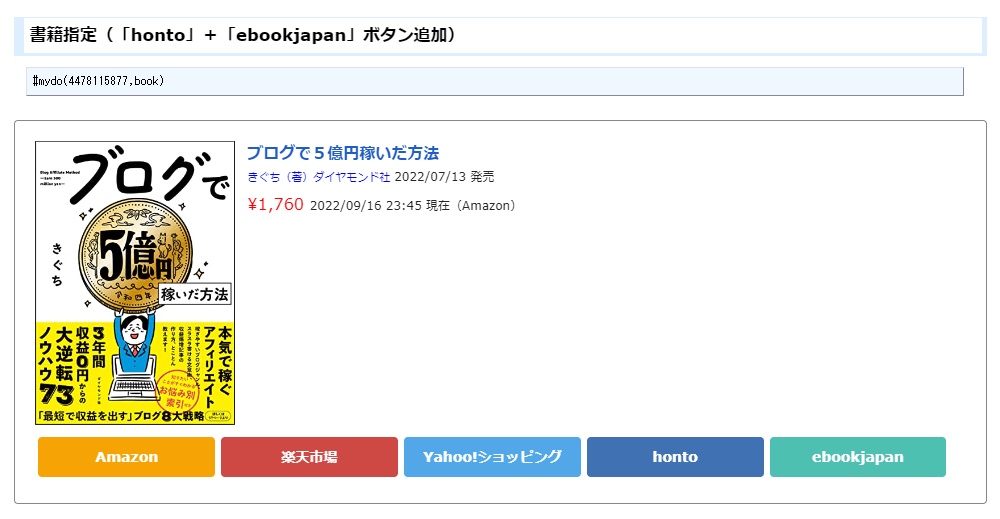Open the book cover thumbnail image
The width and height of the screenshot is (1000, 519).
tap(135, 282)
